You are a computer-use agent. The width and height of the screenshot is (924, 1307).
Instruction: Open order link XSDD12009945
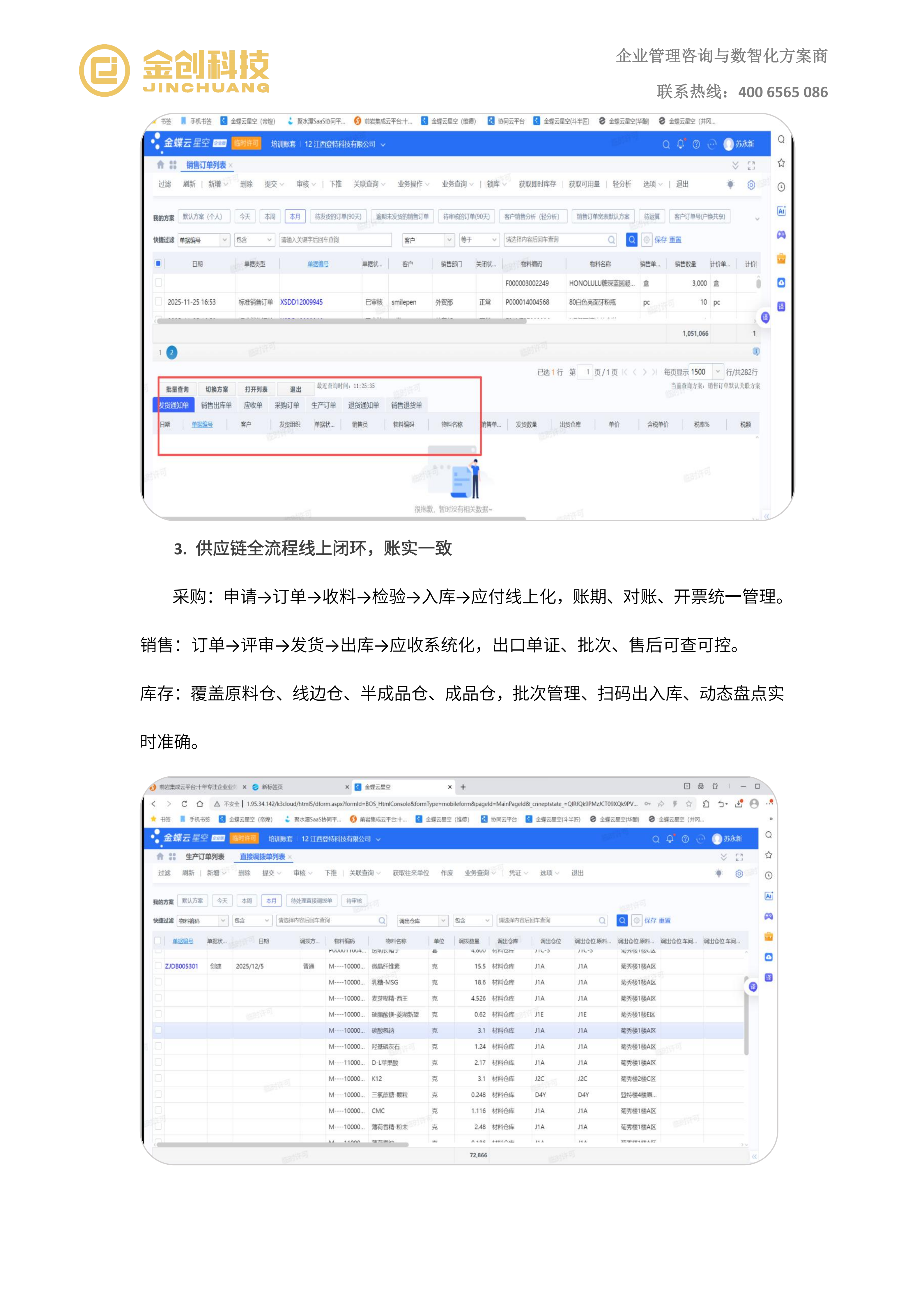[x=301, y=302]
